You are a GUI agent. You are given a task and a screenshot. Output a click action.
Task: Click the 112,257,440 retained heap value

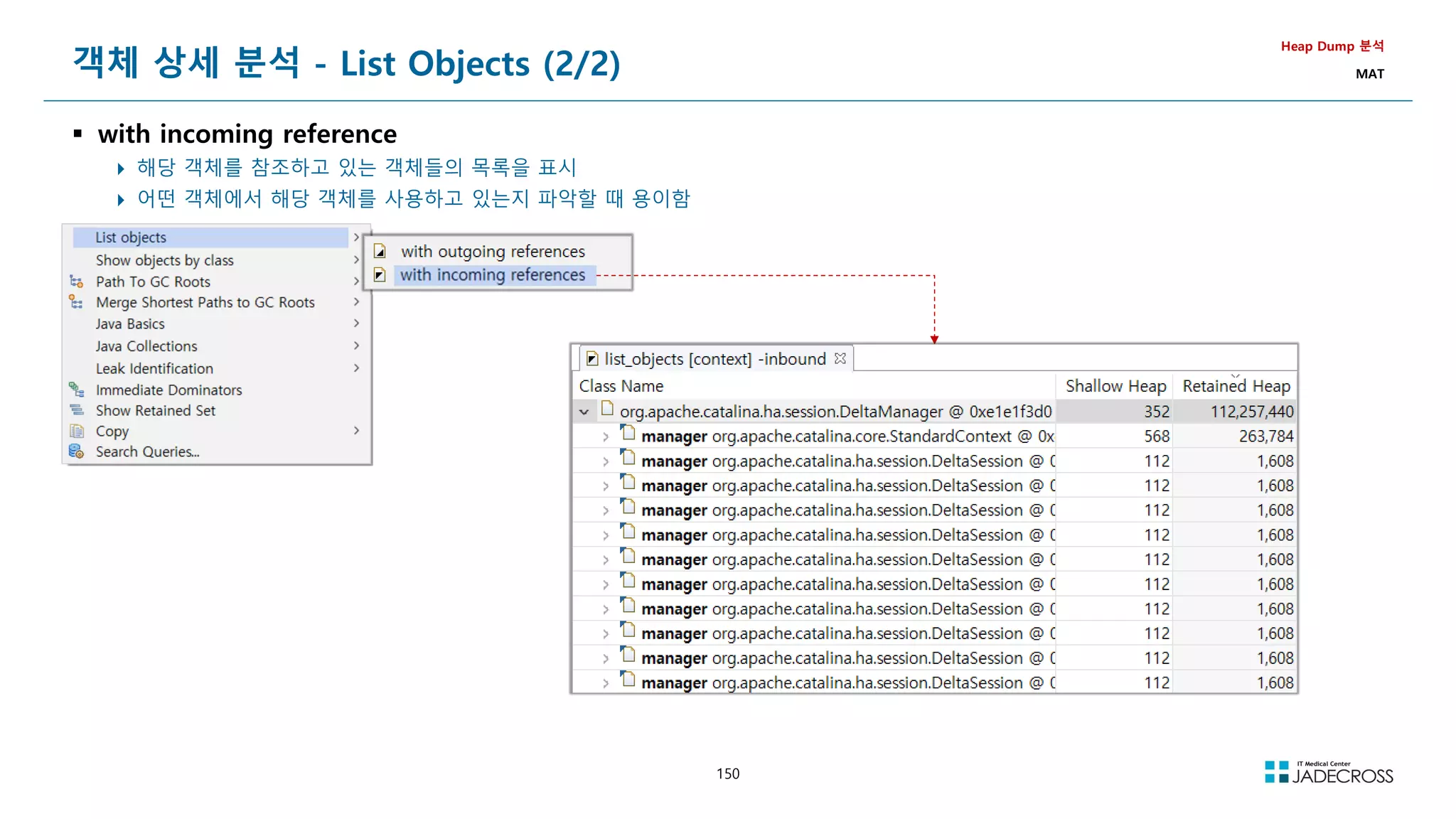(1252, 412)
